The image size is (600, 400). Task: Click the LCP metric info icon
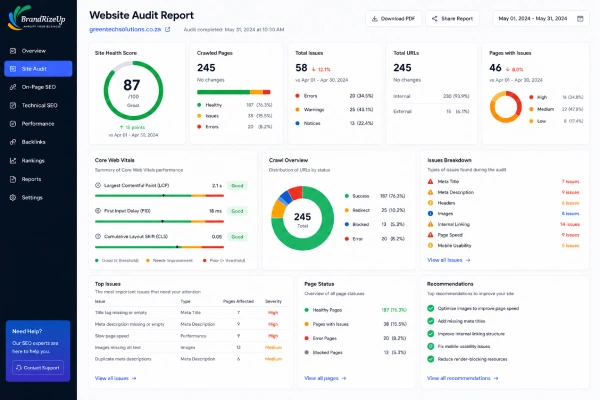pyautogui.click(x=98, y=185)
